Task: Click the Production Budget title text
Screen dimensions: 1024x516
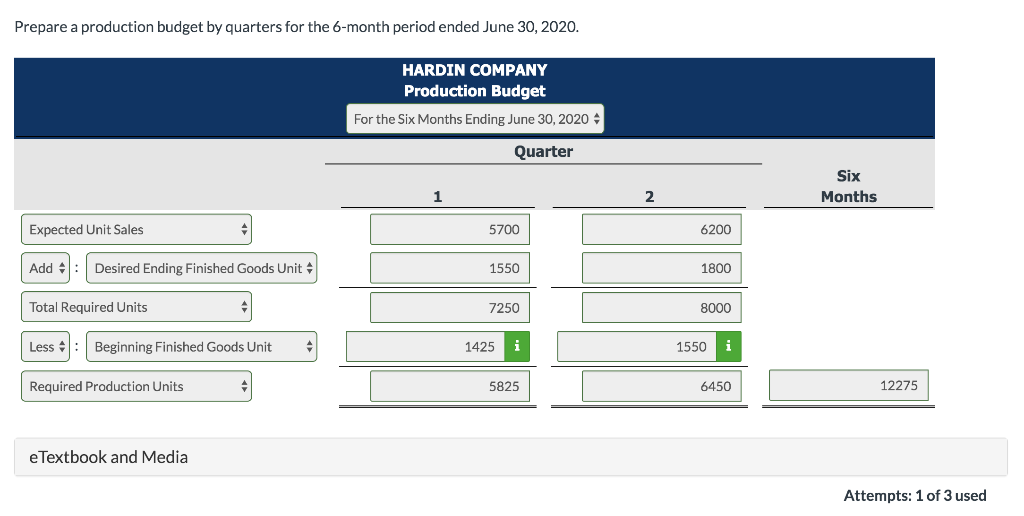Action: coord(474,91)
